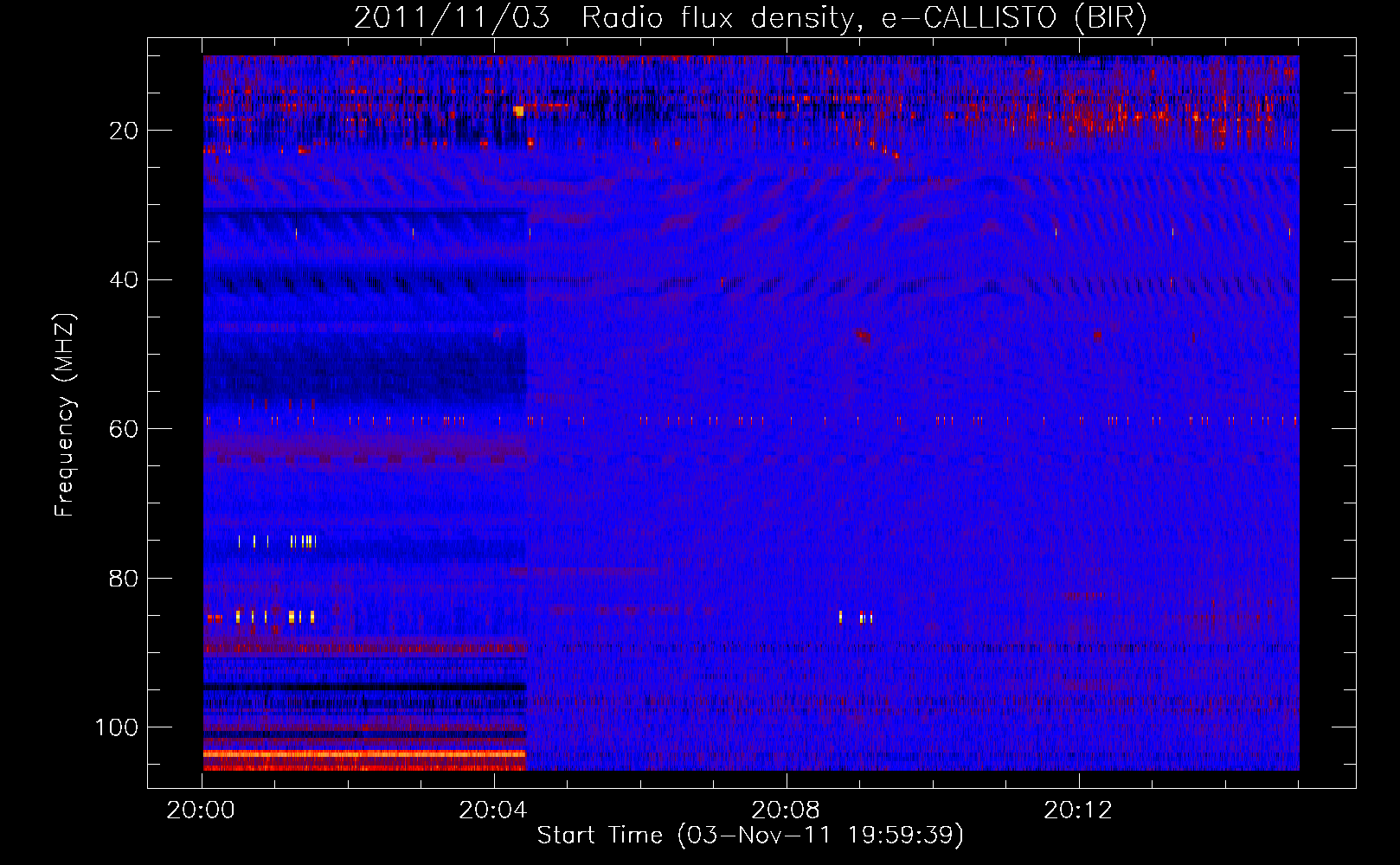This screenshot has width=1400, height=865.
Task: Click the "20" frequency tick label
Action: coord(124,131)
